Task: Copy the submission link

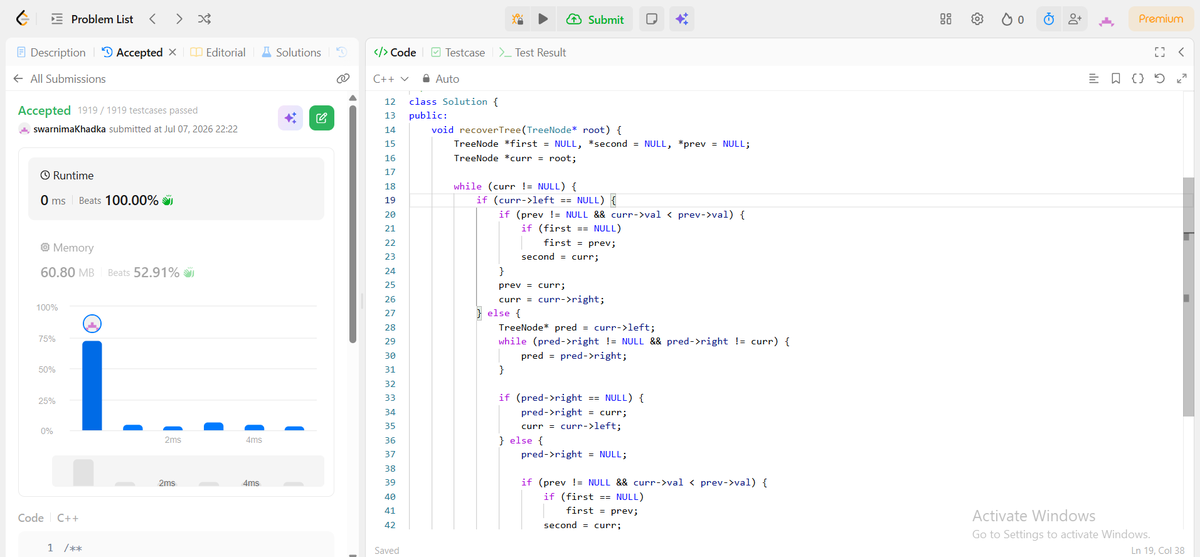Action: pyautogui.click(x=342, y=78)
